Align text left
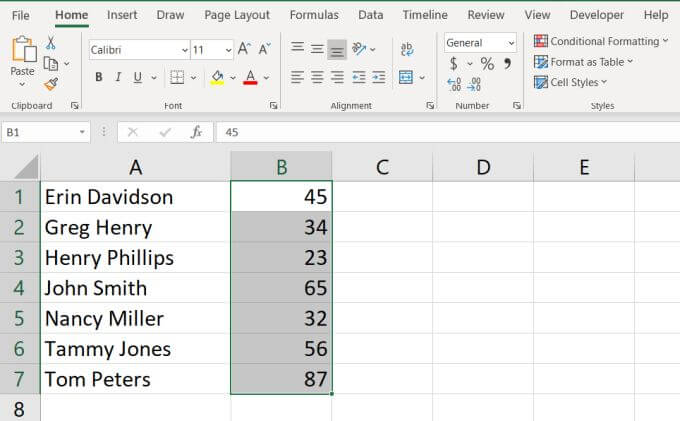 [x=298, y=77]
